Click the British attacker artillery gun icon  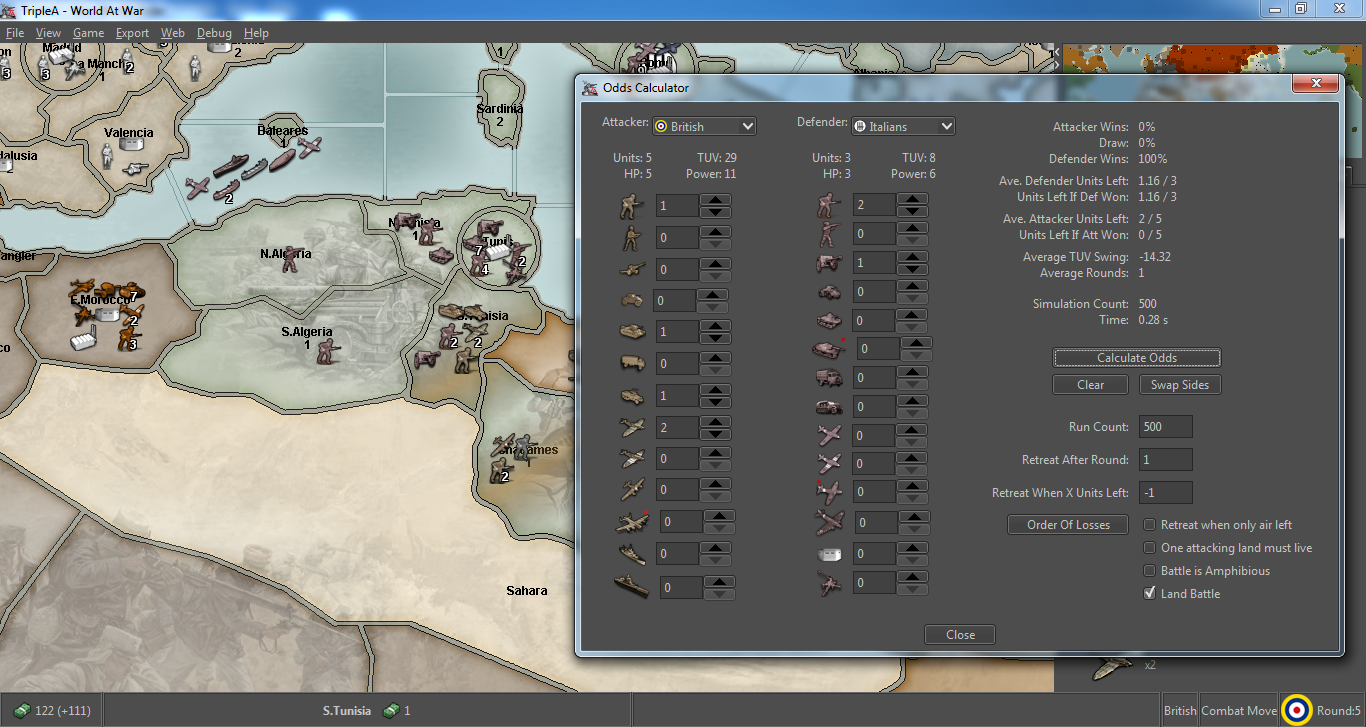(x=630, y=269)
